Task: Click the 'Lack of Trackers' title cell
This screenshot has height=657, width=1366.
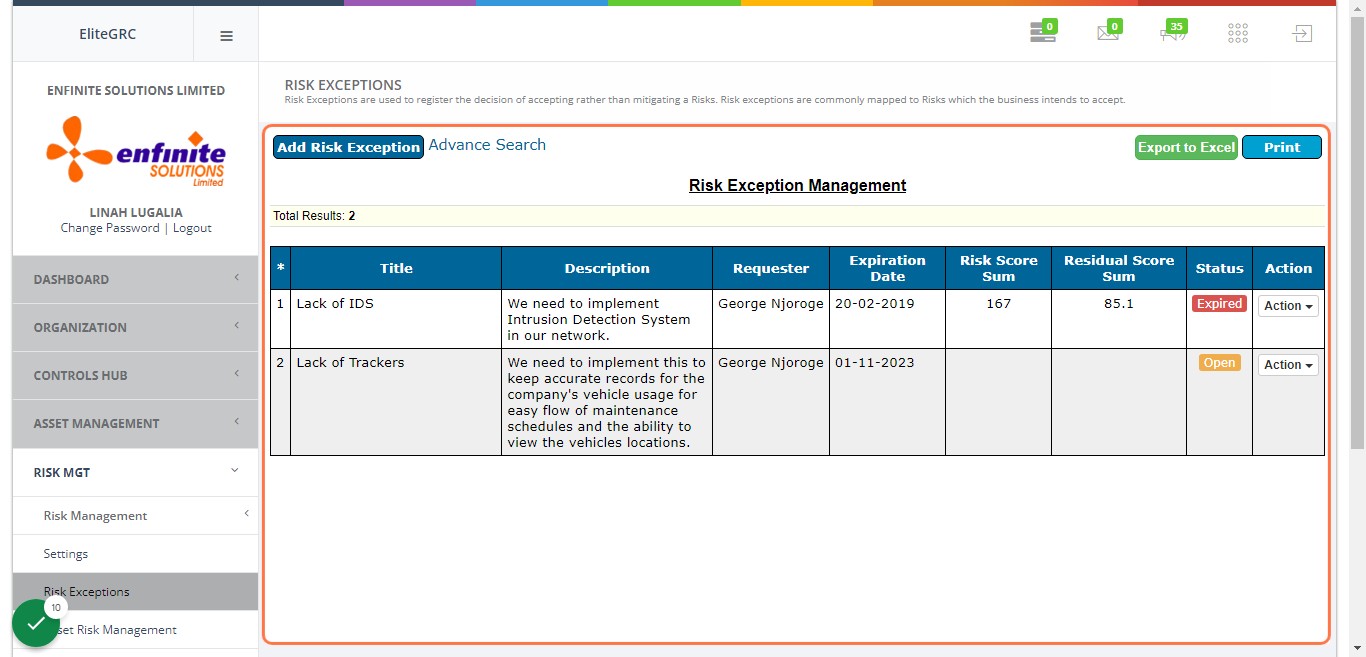Action: (396, 402)
